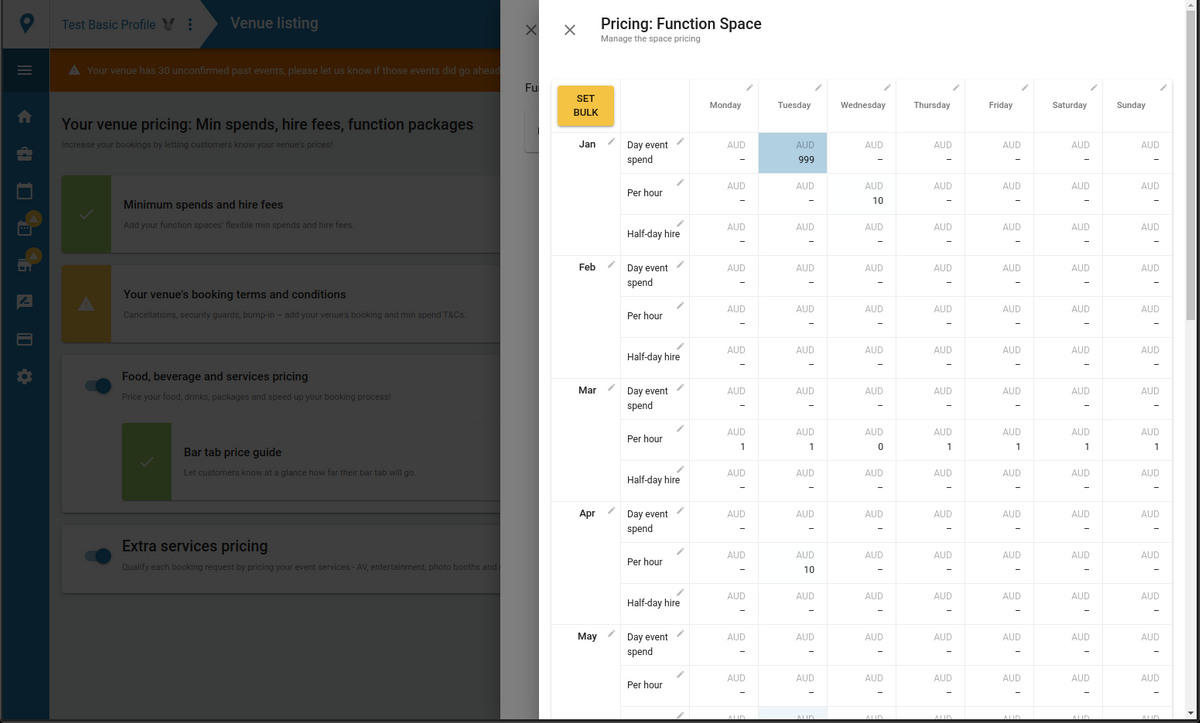Click Jan Wednesday Per hour cell showing 10

point(863,194)
